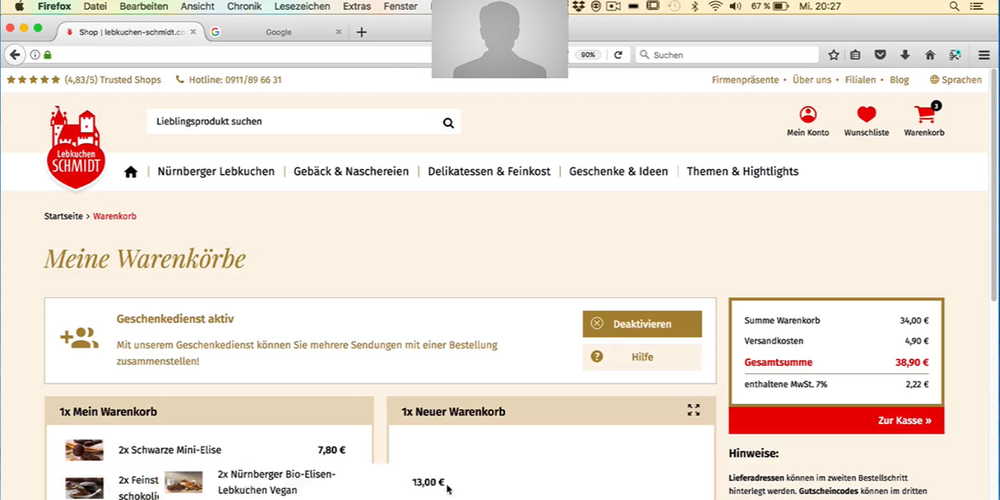Click the site info icon in address bar
Screen dimensions: 1000x500
pyautogui.click(x=35, y=55)
